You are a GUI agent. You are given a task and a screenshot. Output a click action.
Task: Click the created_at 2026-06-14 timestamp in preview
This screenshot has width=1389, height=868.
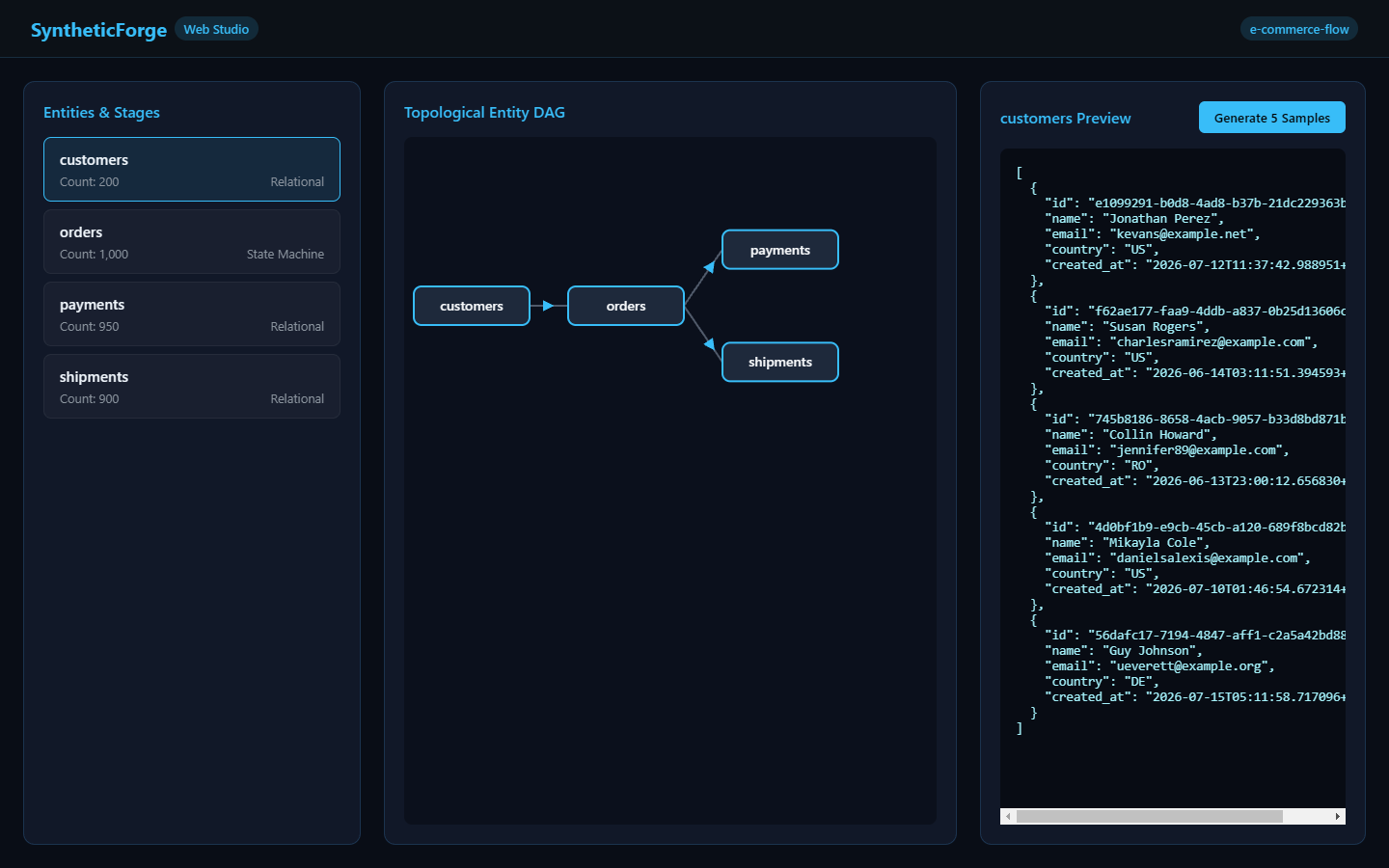[x=1245, y=373]
